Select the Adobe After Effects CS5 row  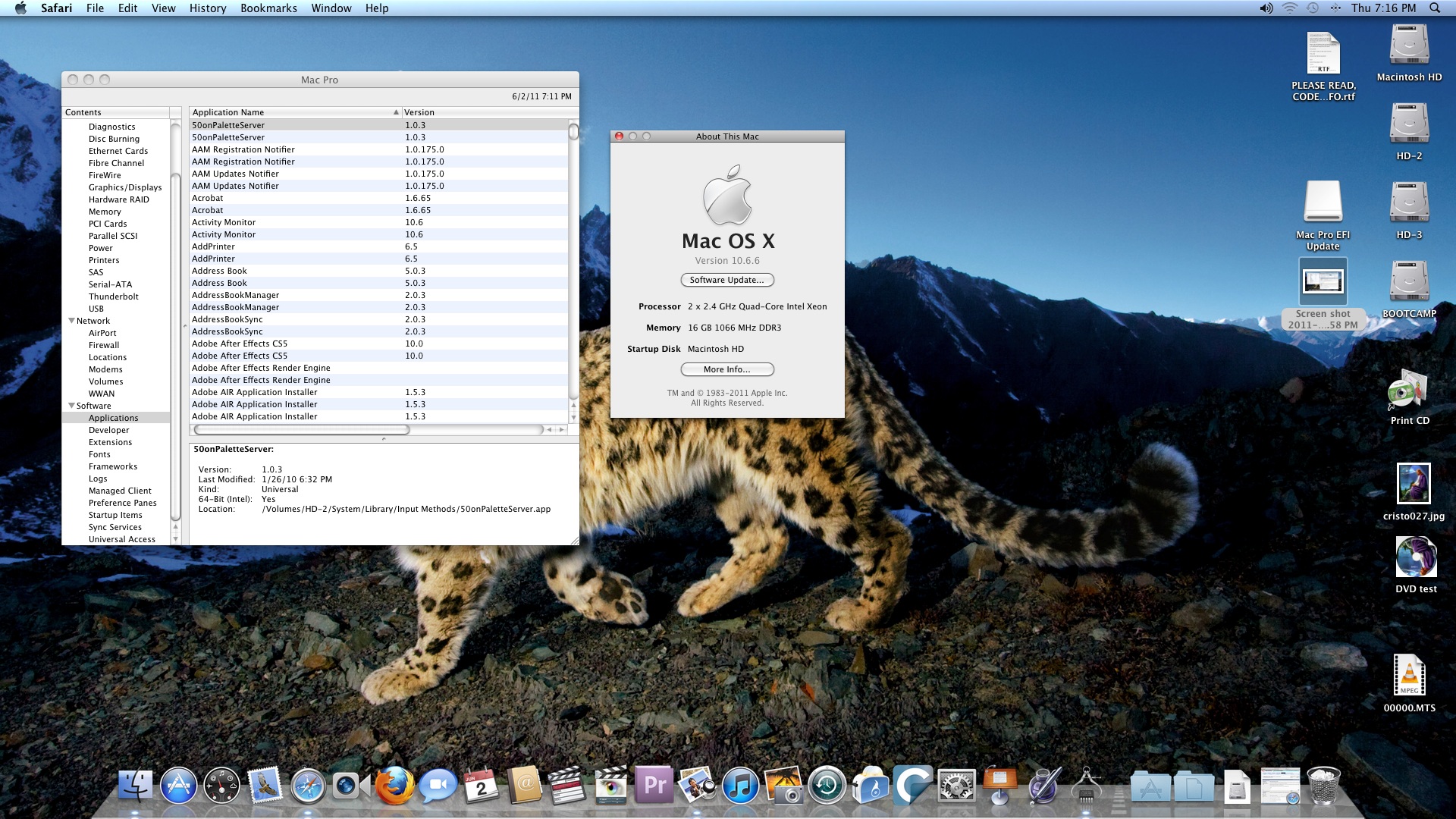240,344
